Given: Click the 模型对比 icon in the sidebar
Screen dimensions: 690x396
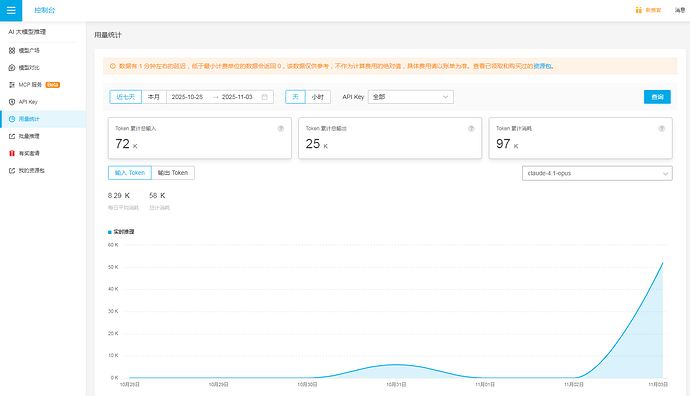Looking at the screenshot, I should (12, 68).
